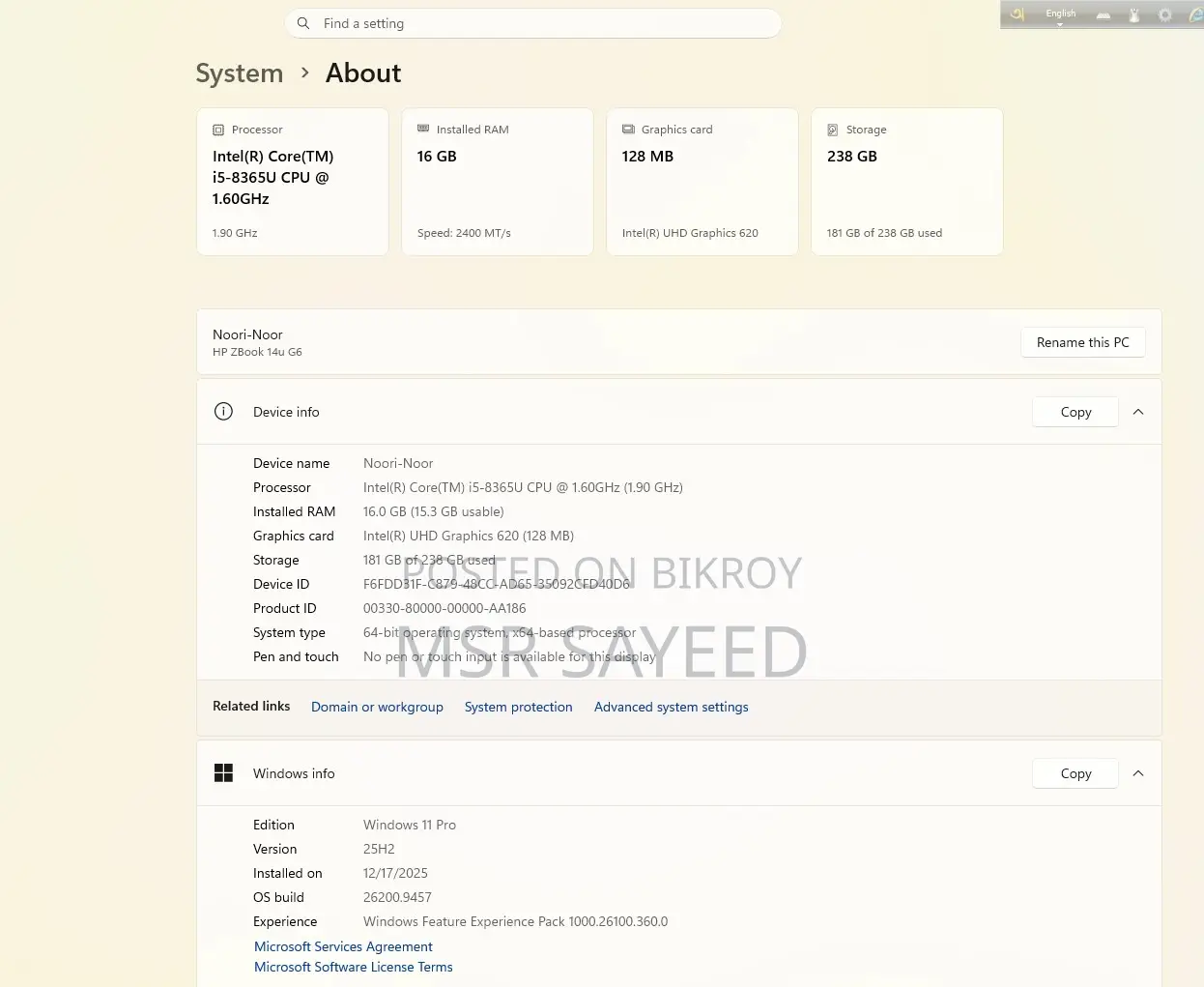Open the keyboard layout viewer icon

tap(1104, 15)
